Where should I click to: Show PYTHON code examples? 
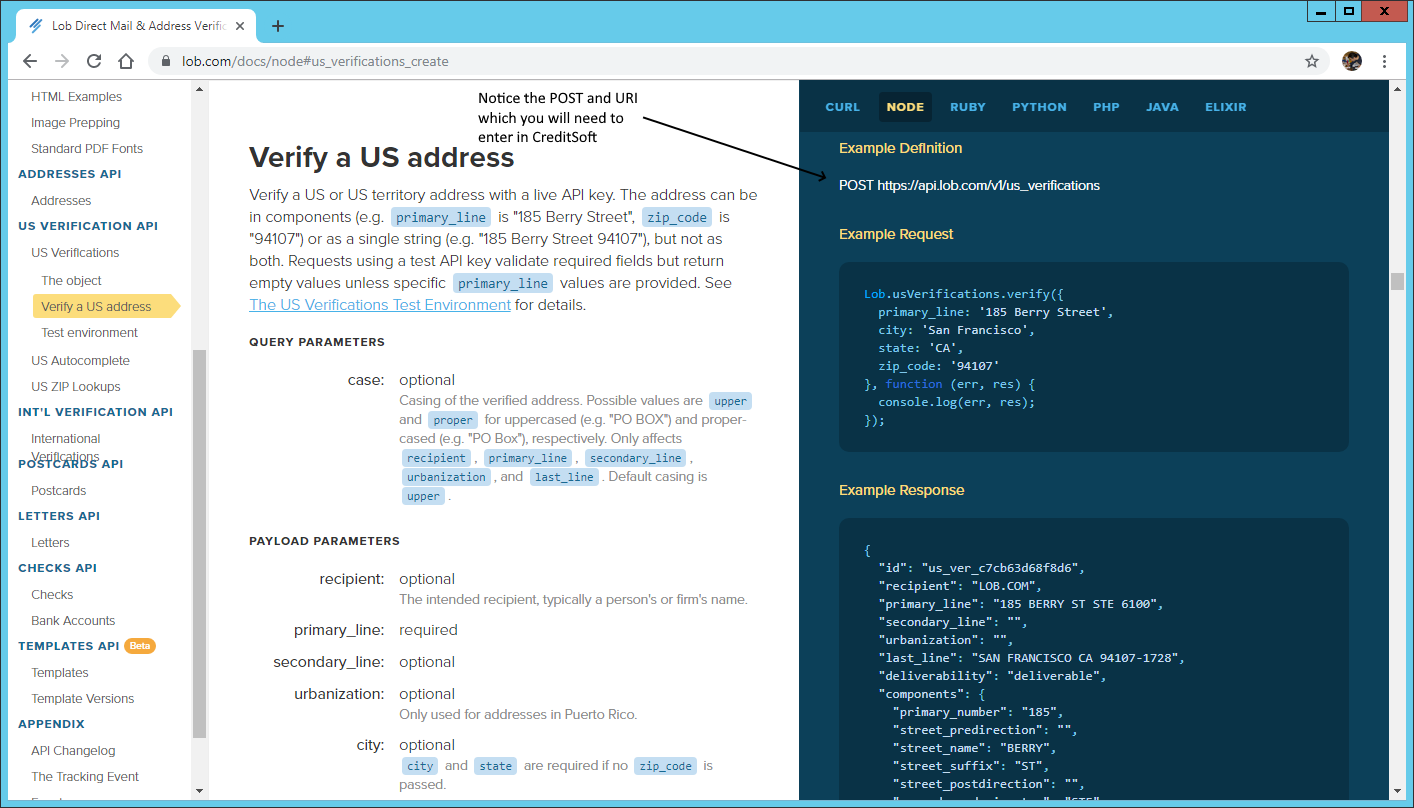[1039, 107]
